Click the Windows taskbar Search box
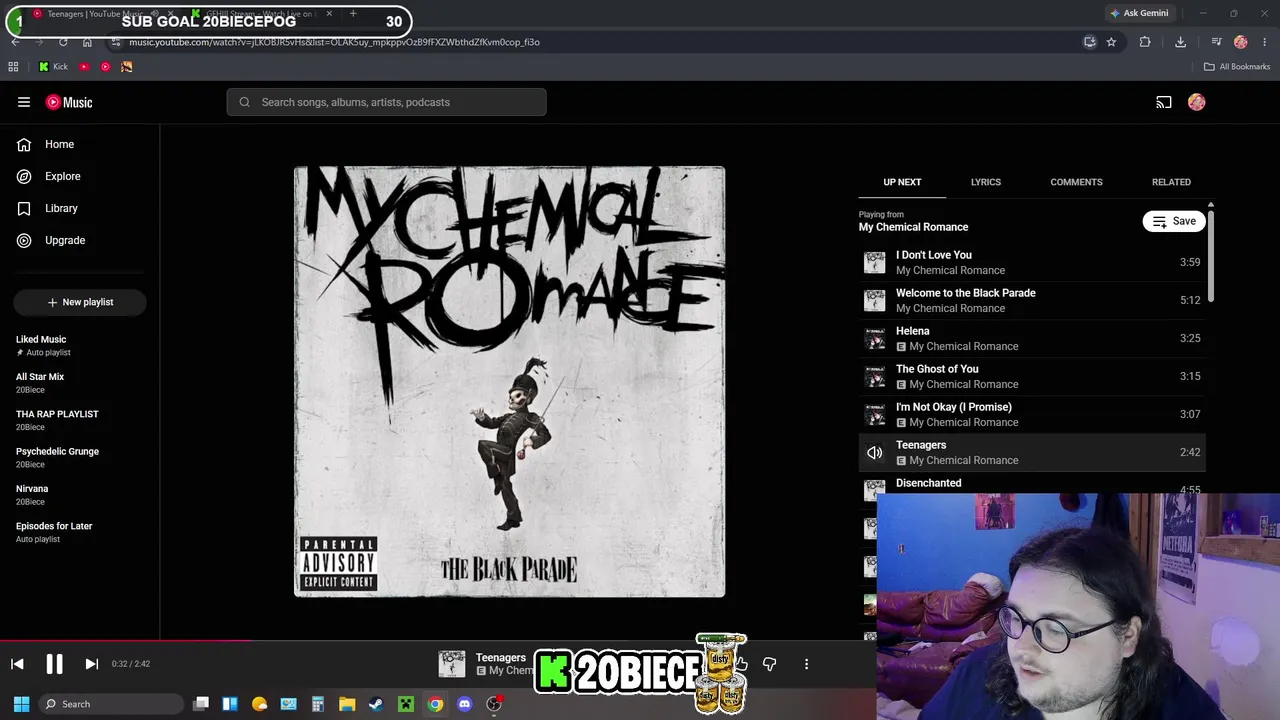The height and width of the screenshot is (720, 1280). pos(112,704)
